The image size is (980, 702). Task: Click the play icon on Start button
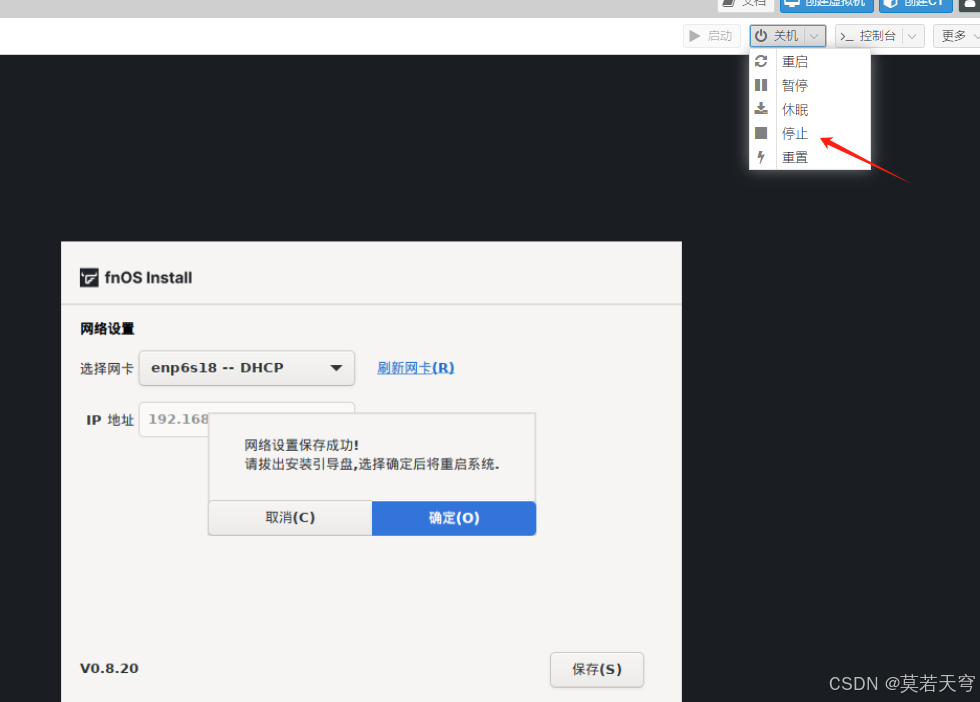click(694, 36)
